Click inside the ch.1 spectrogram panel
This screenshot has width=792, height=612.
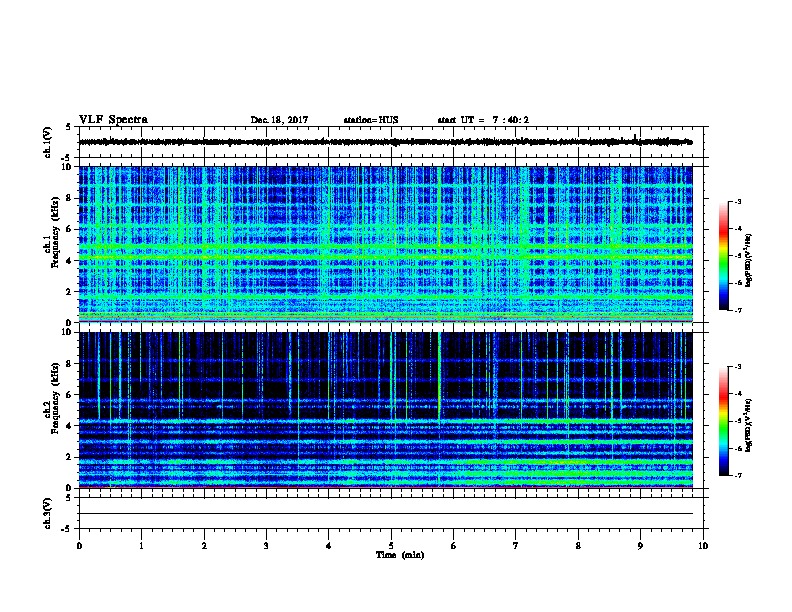coord(386,244)
